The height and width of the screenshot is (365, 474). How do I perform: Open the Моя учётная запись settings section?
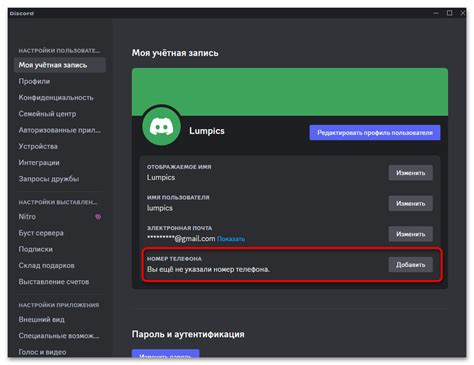click(x=60, y=65)
